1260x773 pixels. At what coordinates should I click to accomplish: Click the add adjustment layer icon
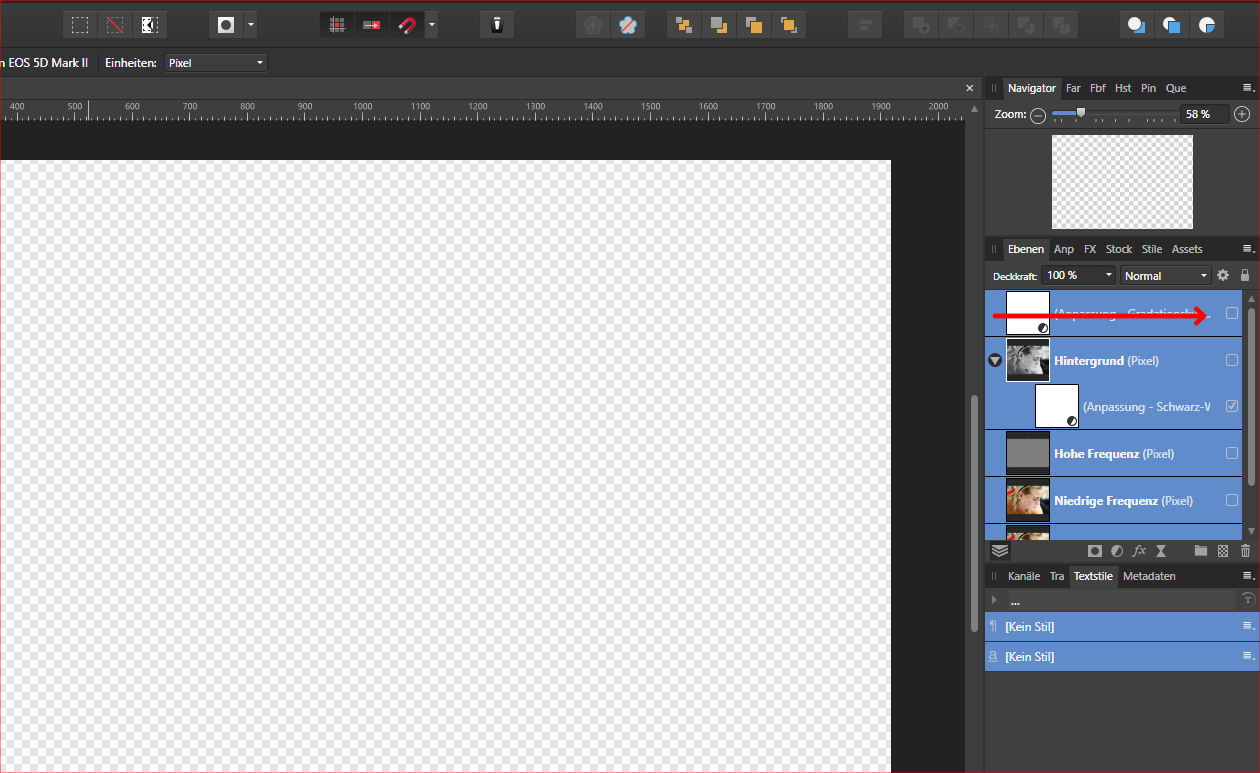pos(1117,551)
